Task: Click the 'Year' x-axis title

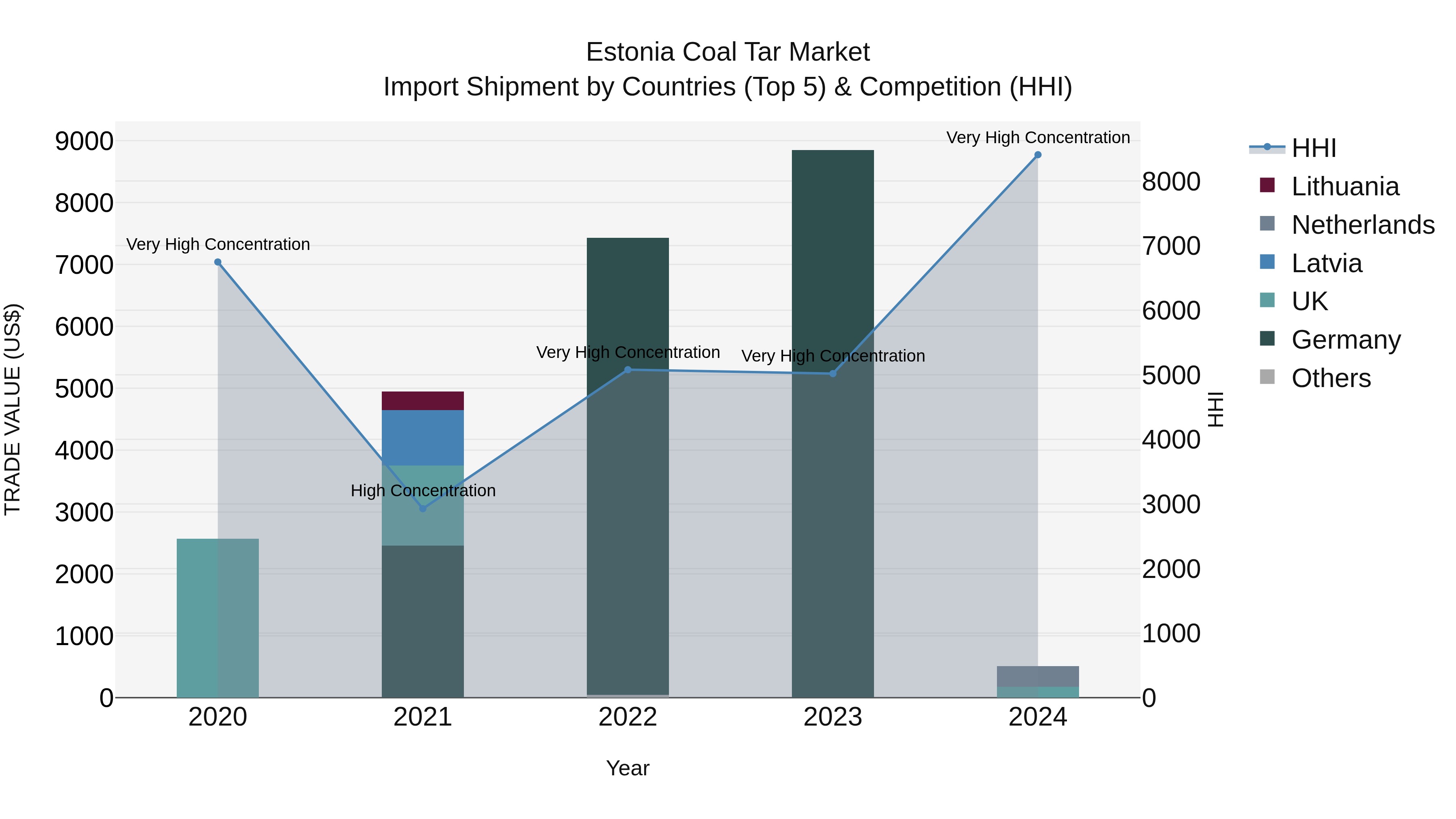Action: coord(627,769)
